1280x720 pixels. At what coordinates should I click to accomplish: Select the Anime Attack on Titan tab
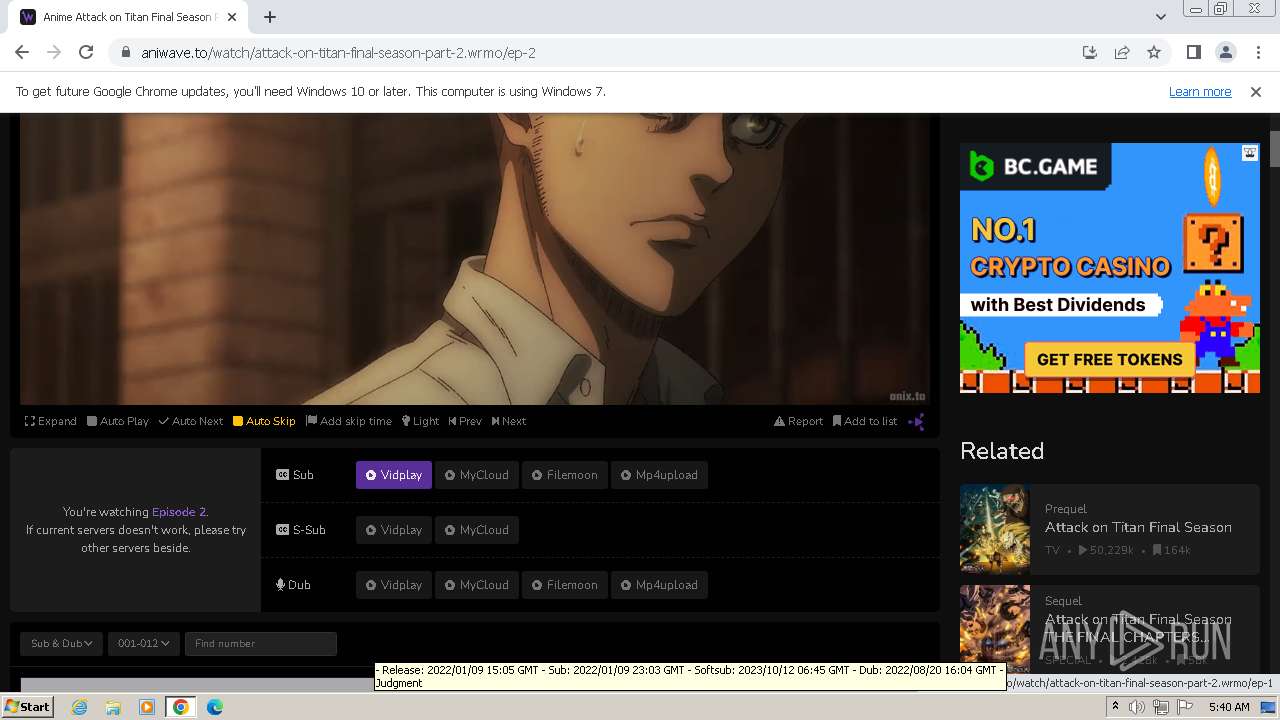(x=128, y=17)
